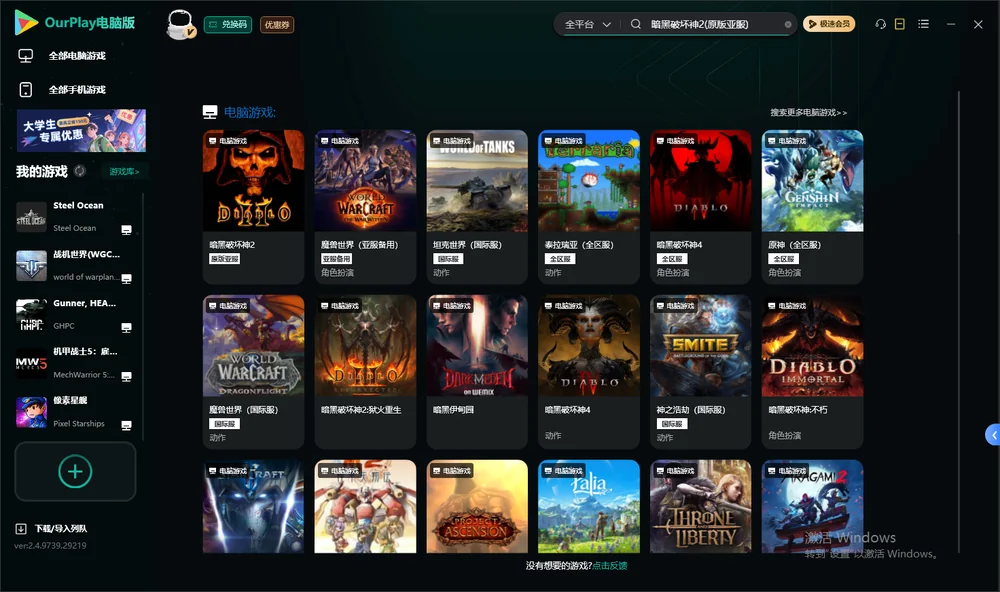Select MechWarrior 5 game entry
Viewport: 1000px width, 592px height.
[x=74, y=363]
